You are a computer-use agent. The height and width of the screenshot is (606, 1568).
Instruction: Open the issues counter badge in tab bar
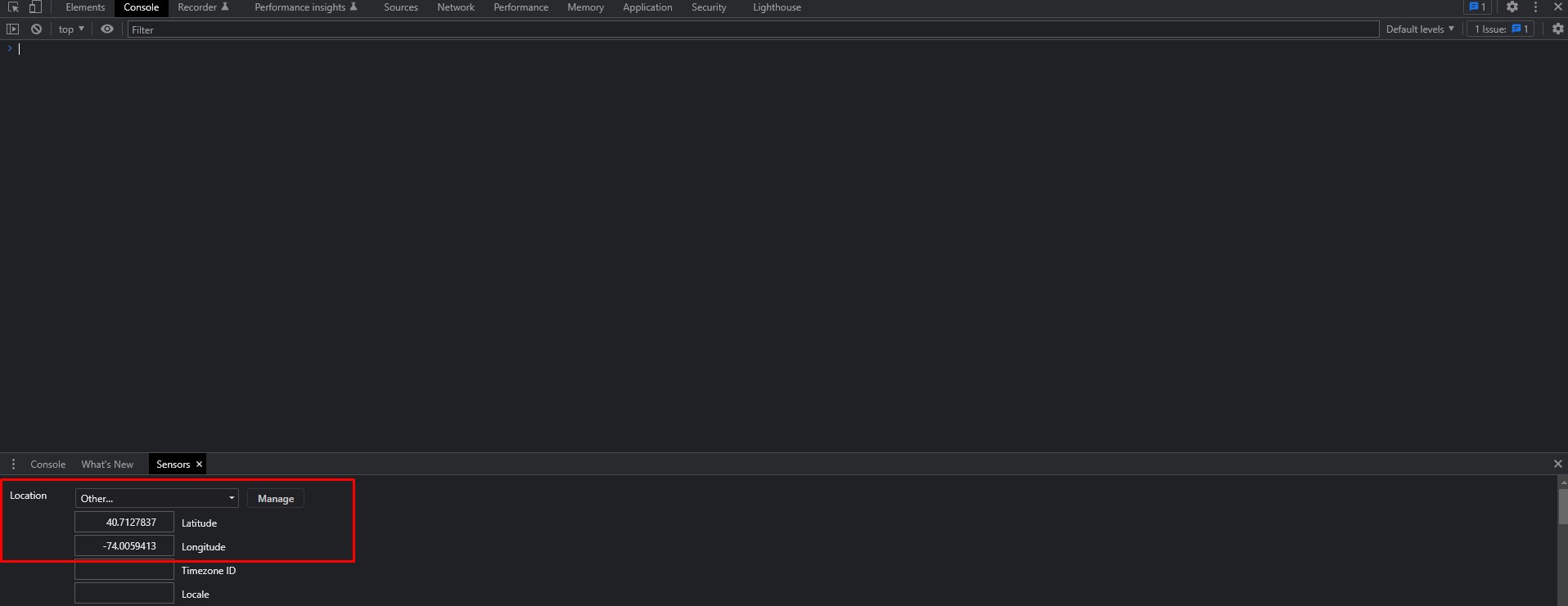[x=1478, y=7]
